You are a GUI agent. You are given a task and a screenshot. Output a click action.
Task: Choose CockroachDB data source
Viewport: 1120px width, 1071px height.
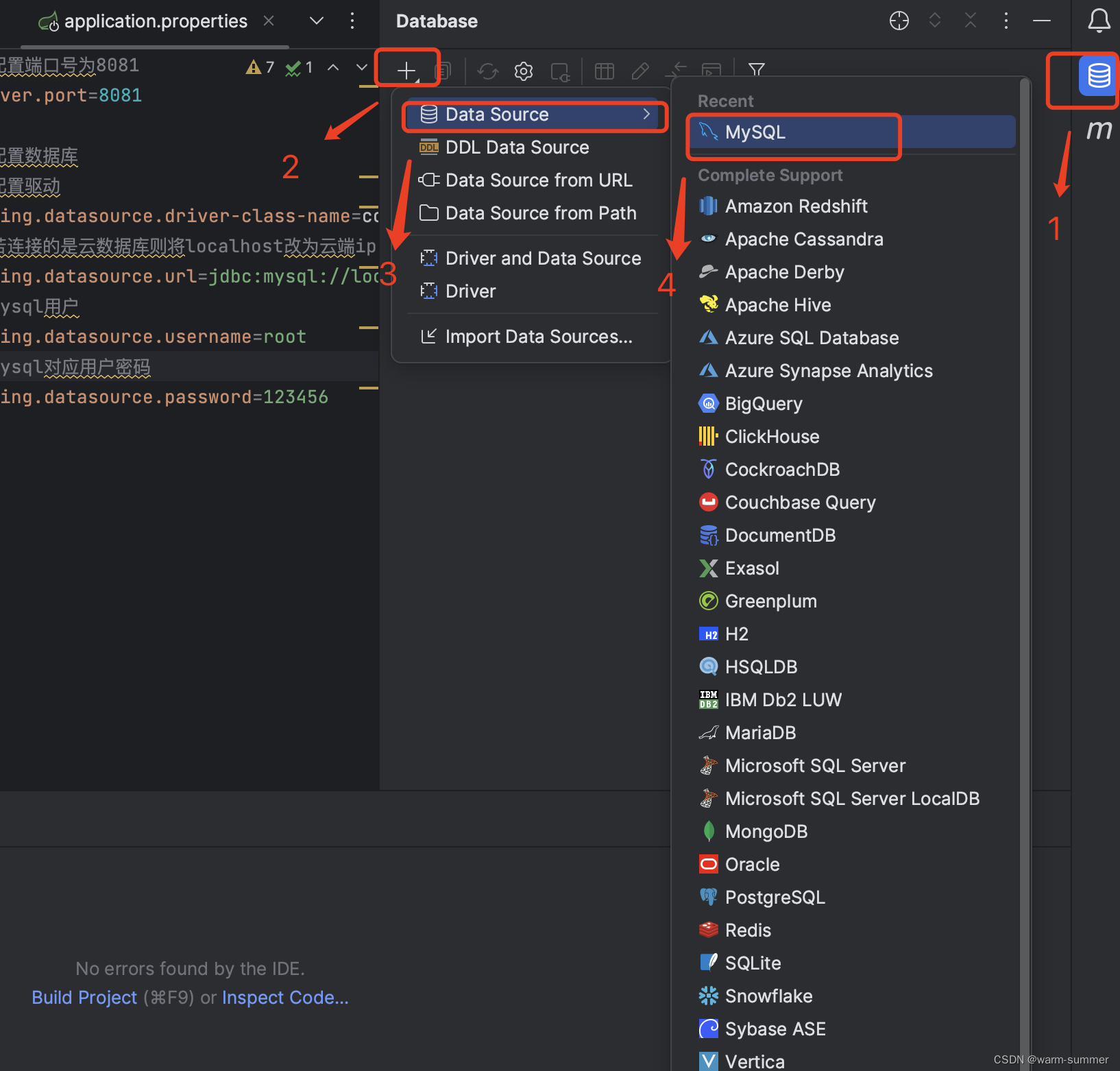[852, 470]
